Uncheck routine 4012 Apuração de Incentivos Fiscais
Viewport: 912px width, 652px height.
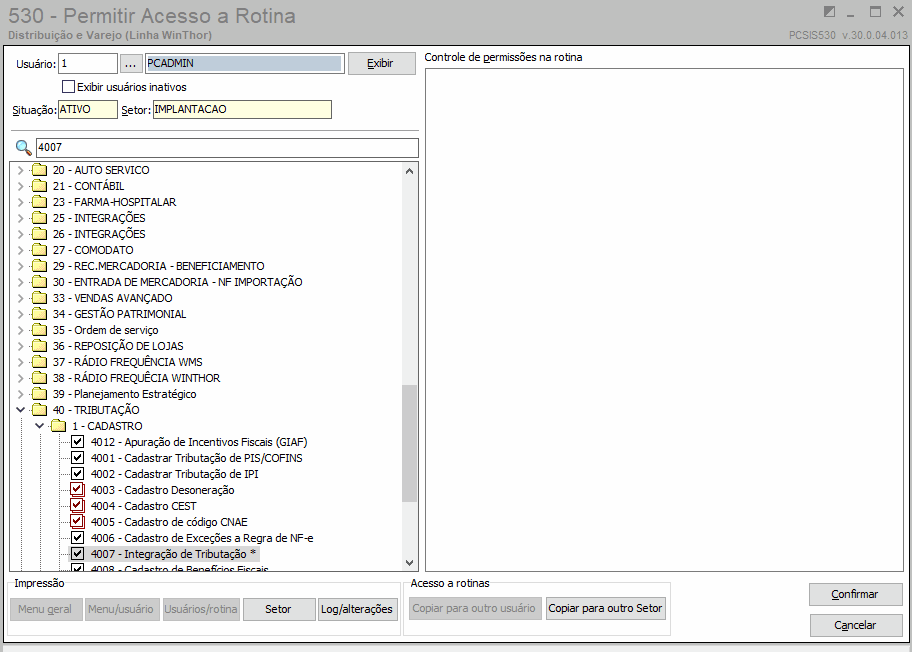click(77, 442)
